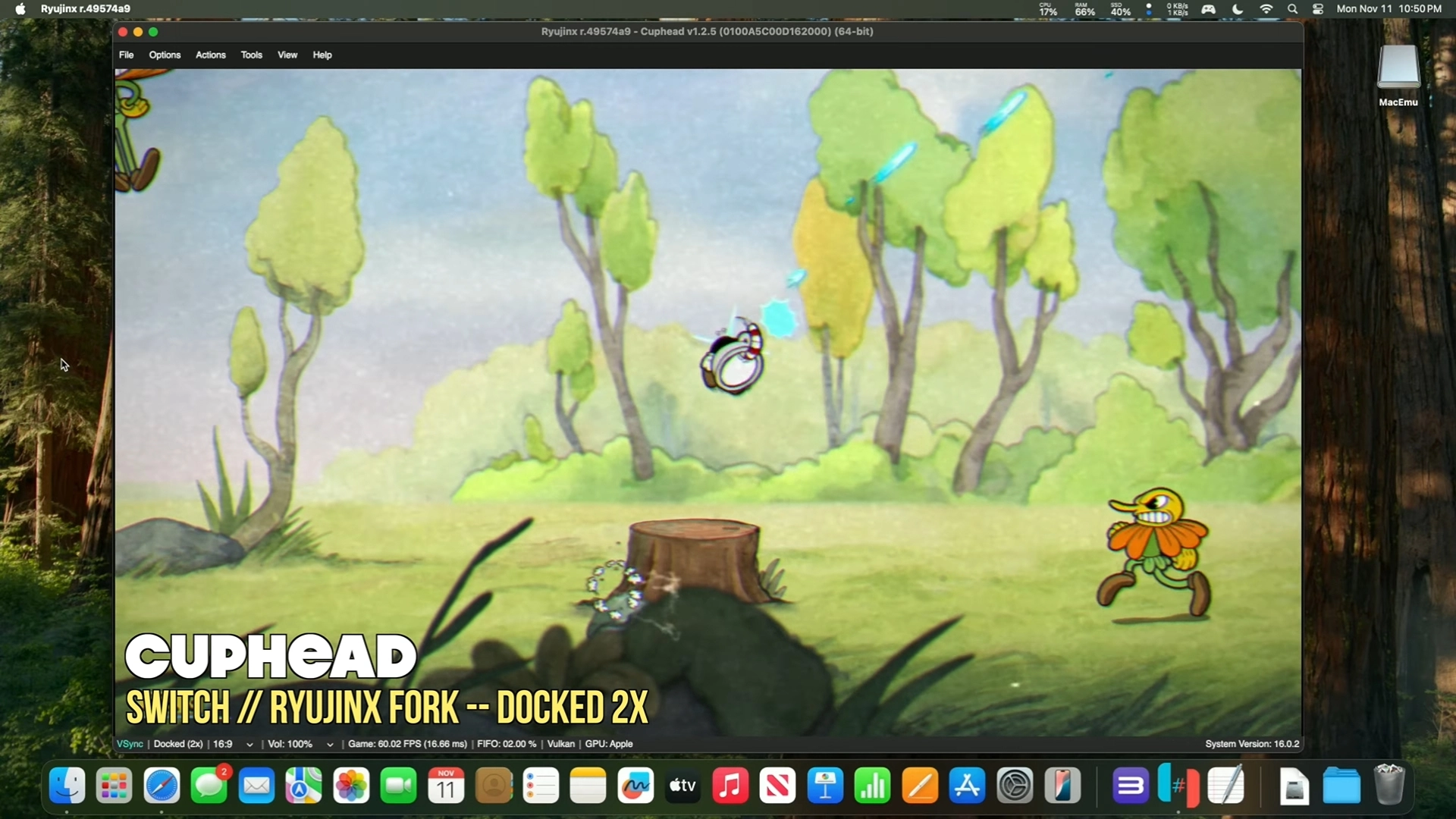1456x819 pixels.
Task: Toggle Focus mode moon icon
Action: (x=1238, y=9)
